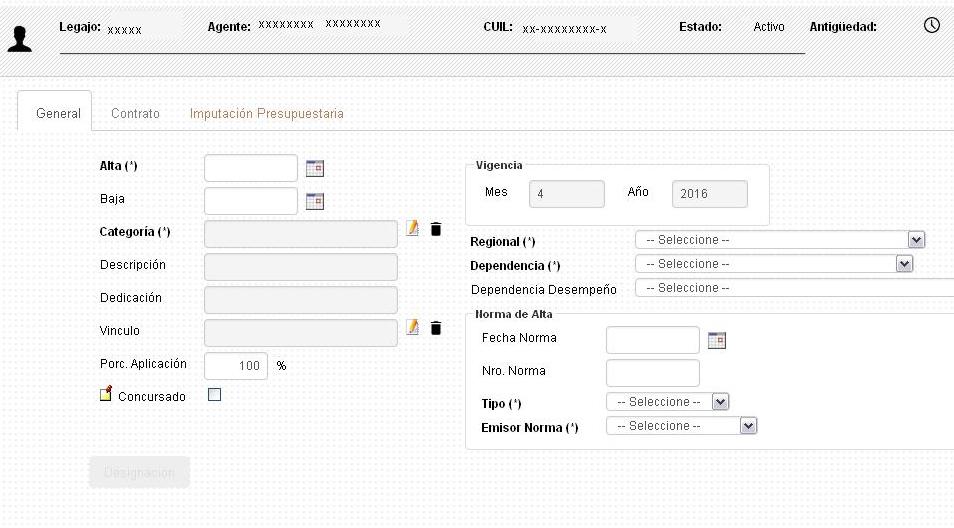This screenshot has height=528, width=954.
Task: Click the Nro. Norma input field
Action: (652, 372)
